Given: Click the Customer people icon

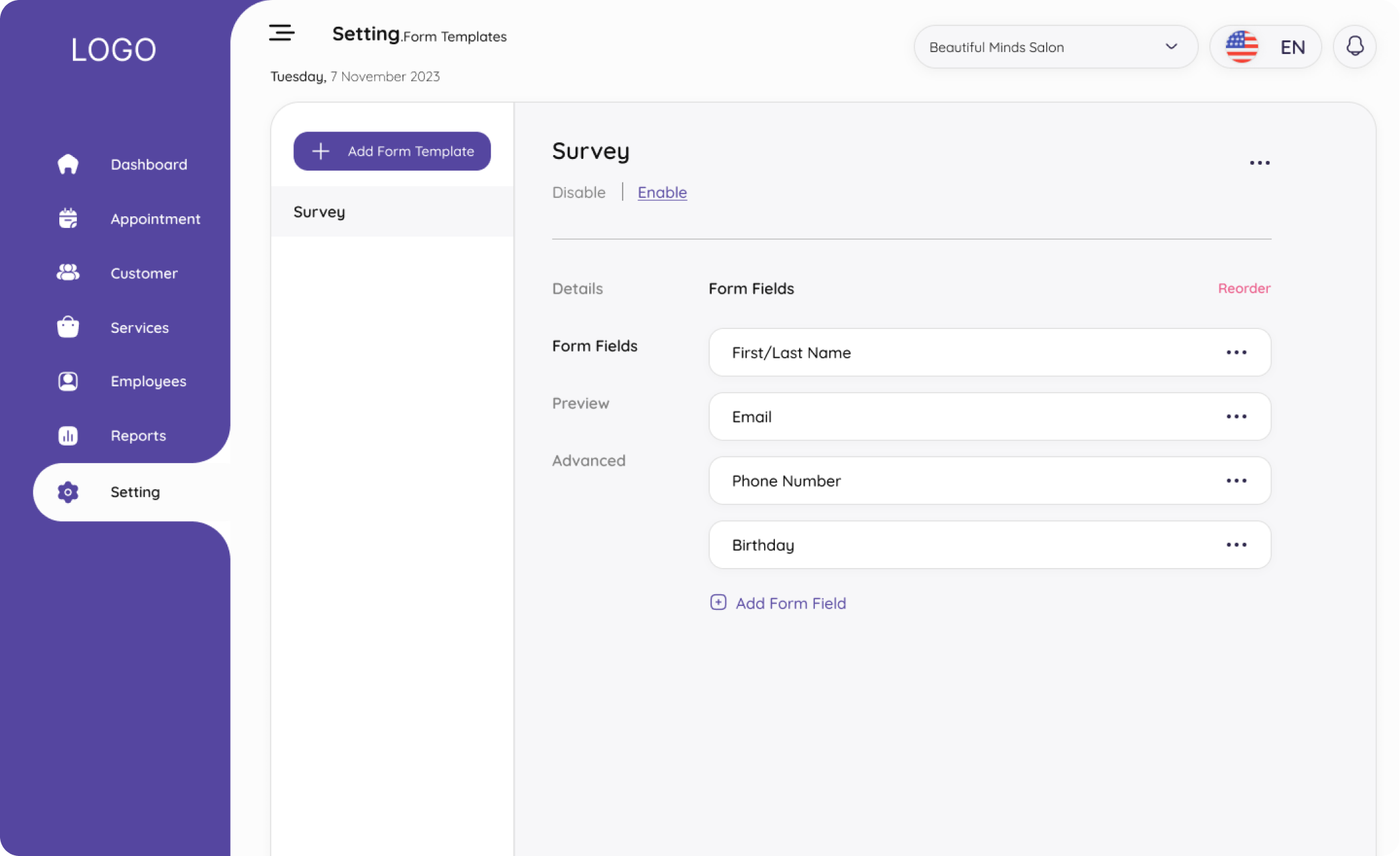Looking at the screenshot, I should click(68, 273).
